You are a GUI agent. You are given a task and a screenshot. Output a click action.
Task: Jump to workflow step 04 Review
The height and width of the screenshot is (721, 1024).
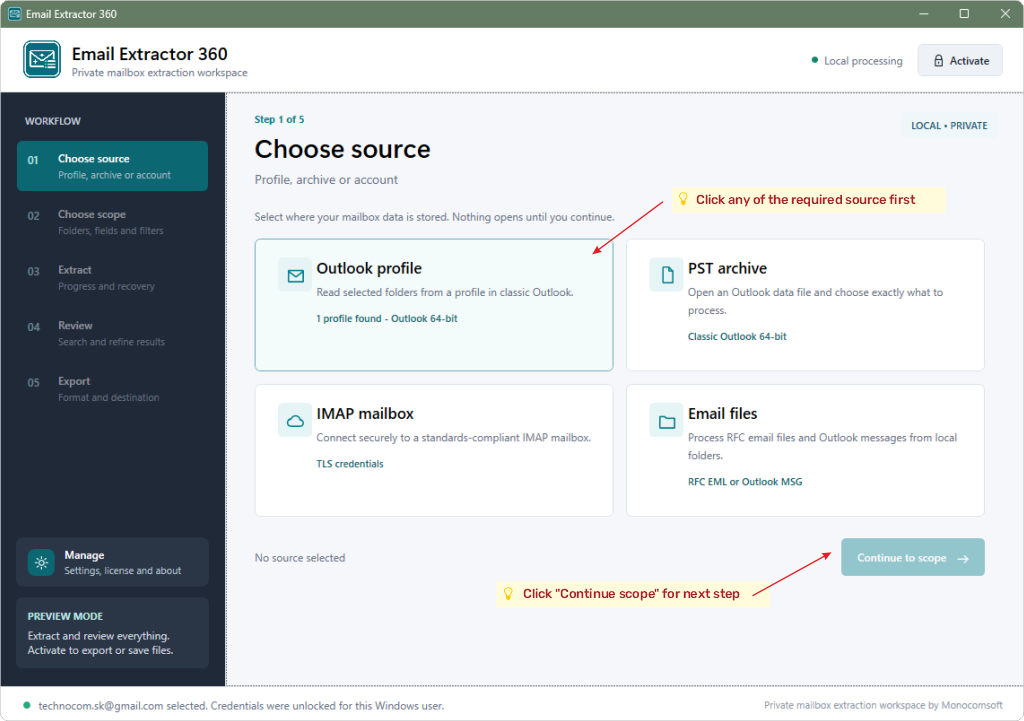[112, 333]
